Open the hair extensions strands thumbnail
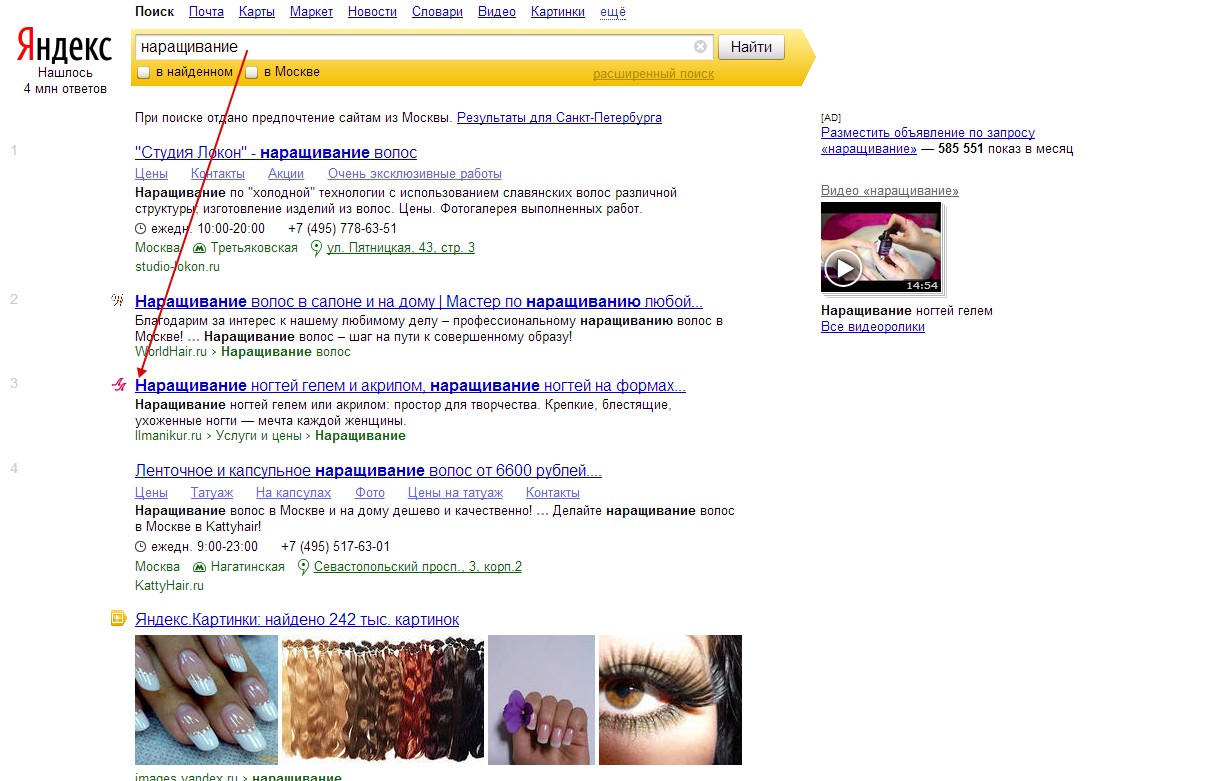The width and height of the screenshot is (1222, 781). [x=383, y=700]
